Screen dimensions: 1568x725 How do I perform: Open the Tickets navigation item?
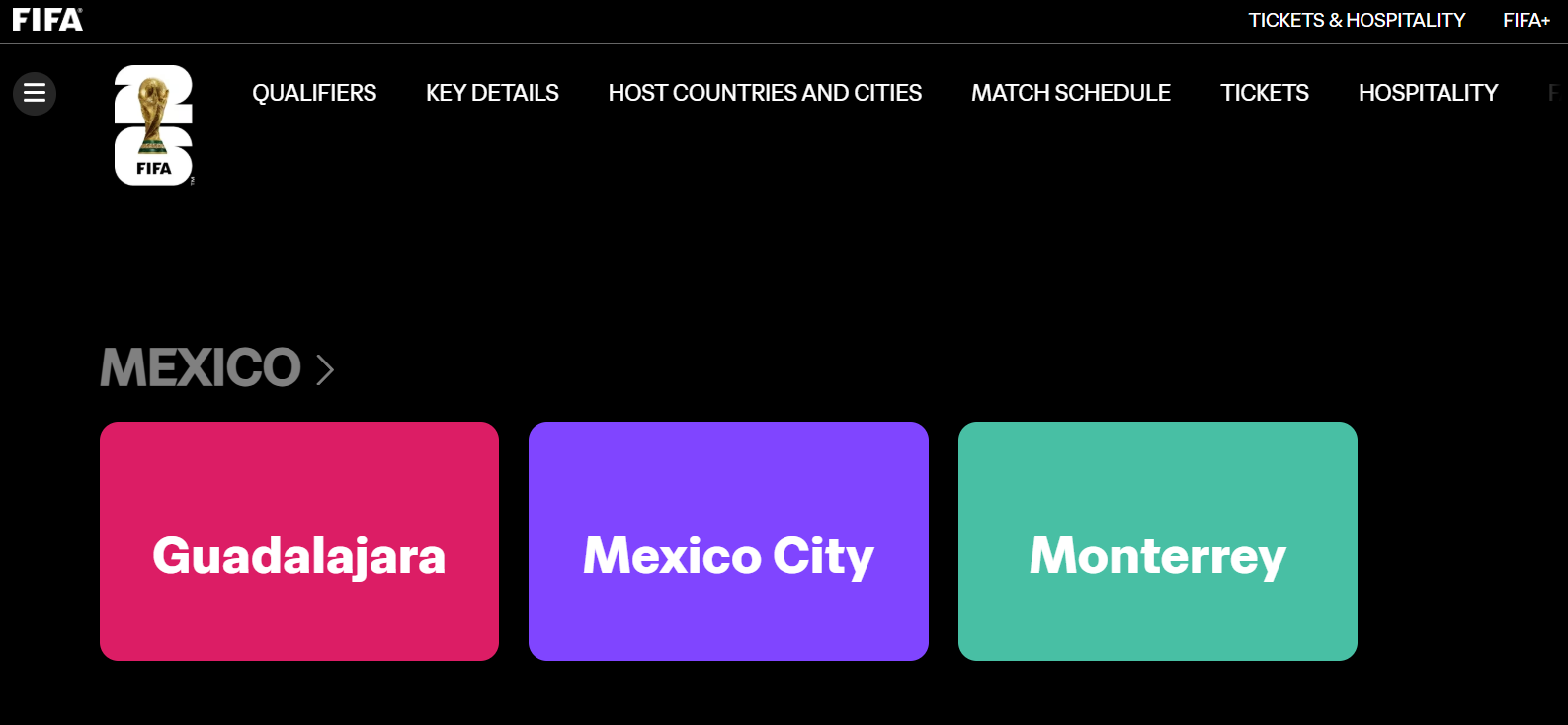(x=1265, y=93)
